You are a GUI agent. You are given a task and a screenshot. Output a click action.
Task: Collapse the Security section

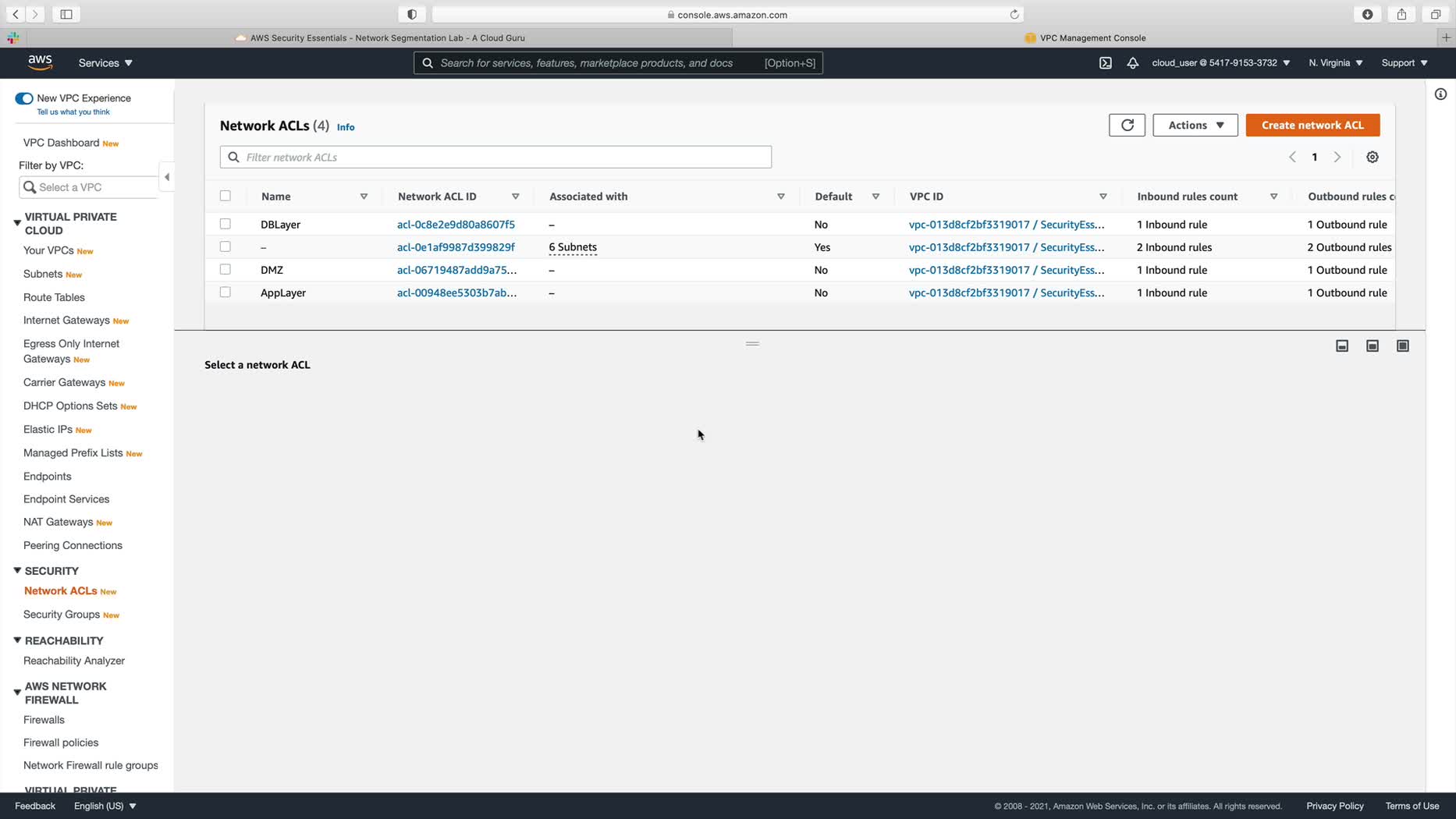point(17,571)
